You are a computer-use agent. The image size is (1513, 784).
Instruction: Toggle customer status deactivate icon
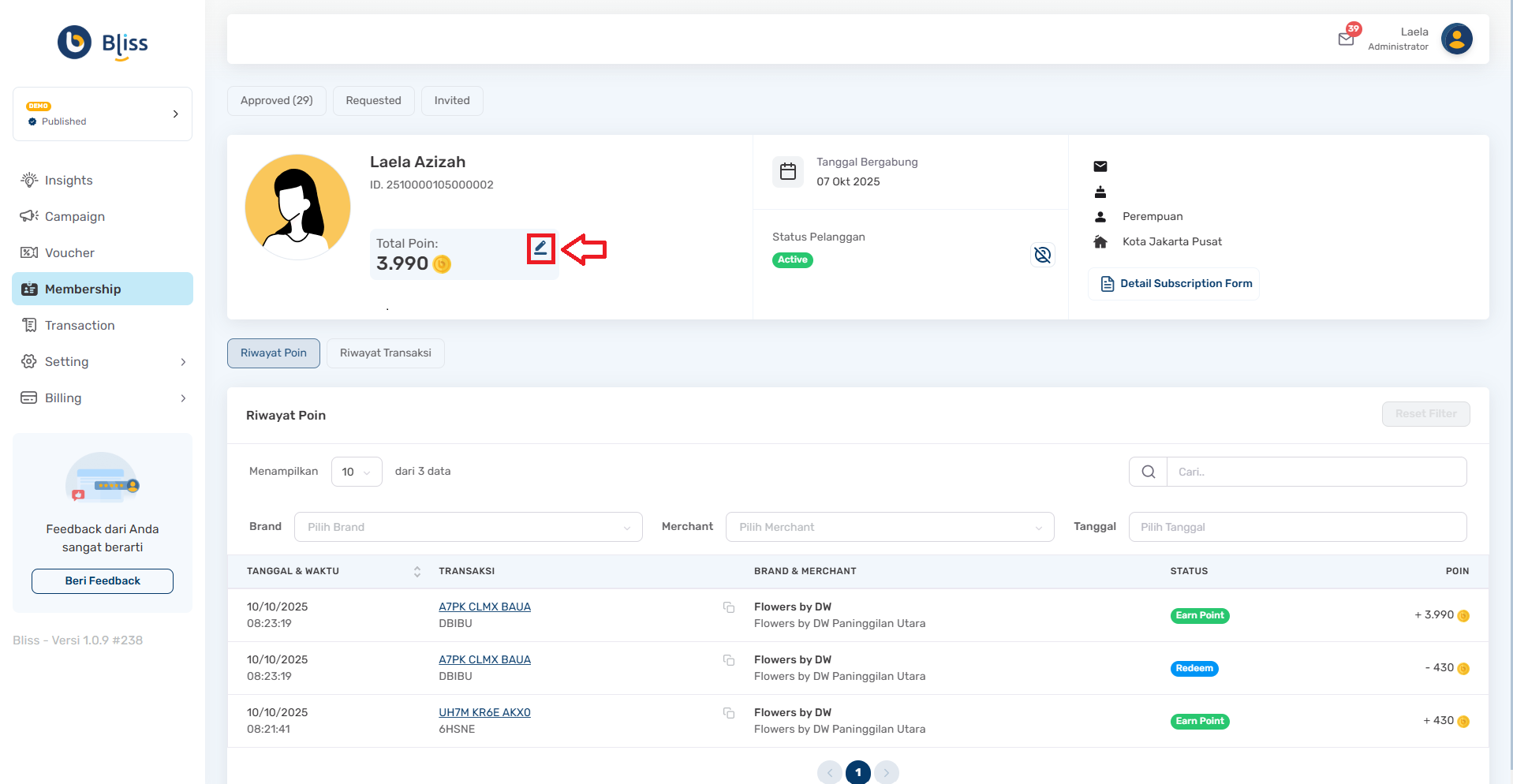1042,255
